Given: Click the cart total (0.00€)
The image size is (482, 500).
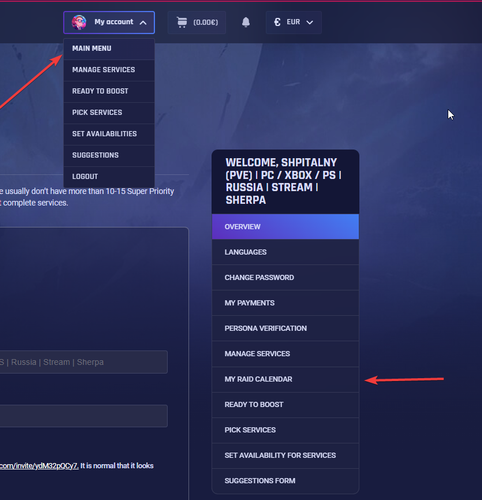Looking at the screenshot, I should click(x=206, y=22).
